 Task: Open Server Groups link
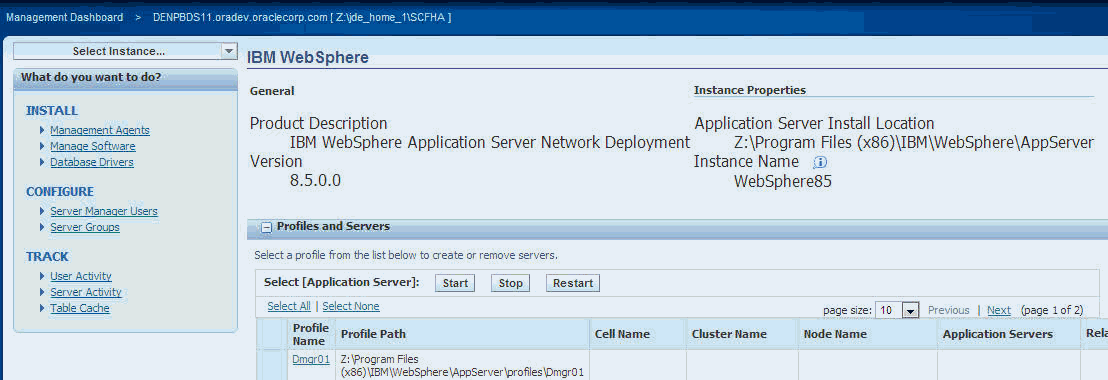pyautogui.click(x=85, y=227)
